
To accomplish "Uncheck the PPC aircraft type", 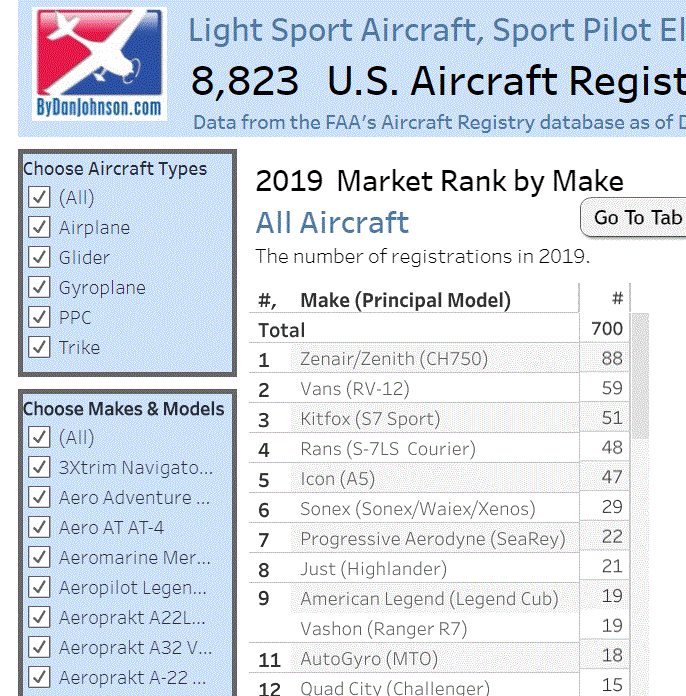I will pyautogui.click(x=39, y=317).
